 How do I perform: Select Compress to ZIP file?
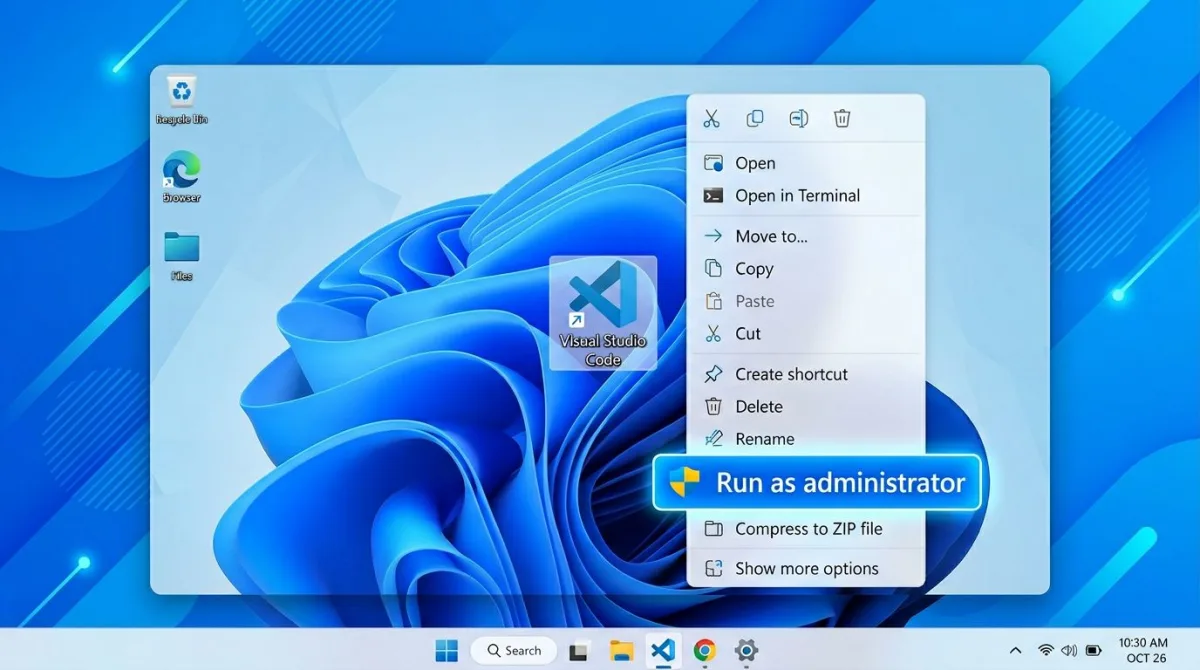tap(806, 529)
